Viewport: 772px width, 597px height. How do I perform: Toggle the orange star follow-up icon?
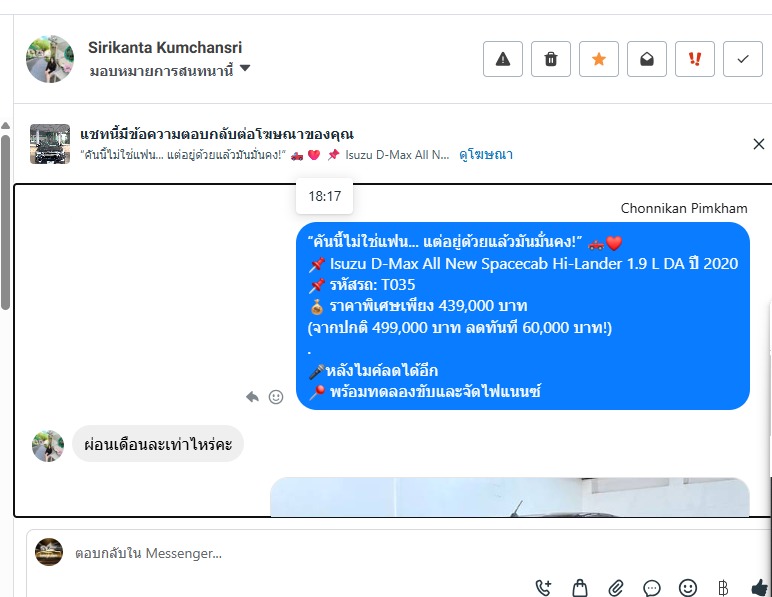pos(599,59)
